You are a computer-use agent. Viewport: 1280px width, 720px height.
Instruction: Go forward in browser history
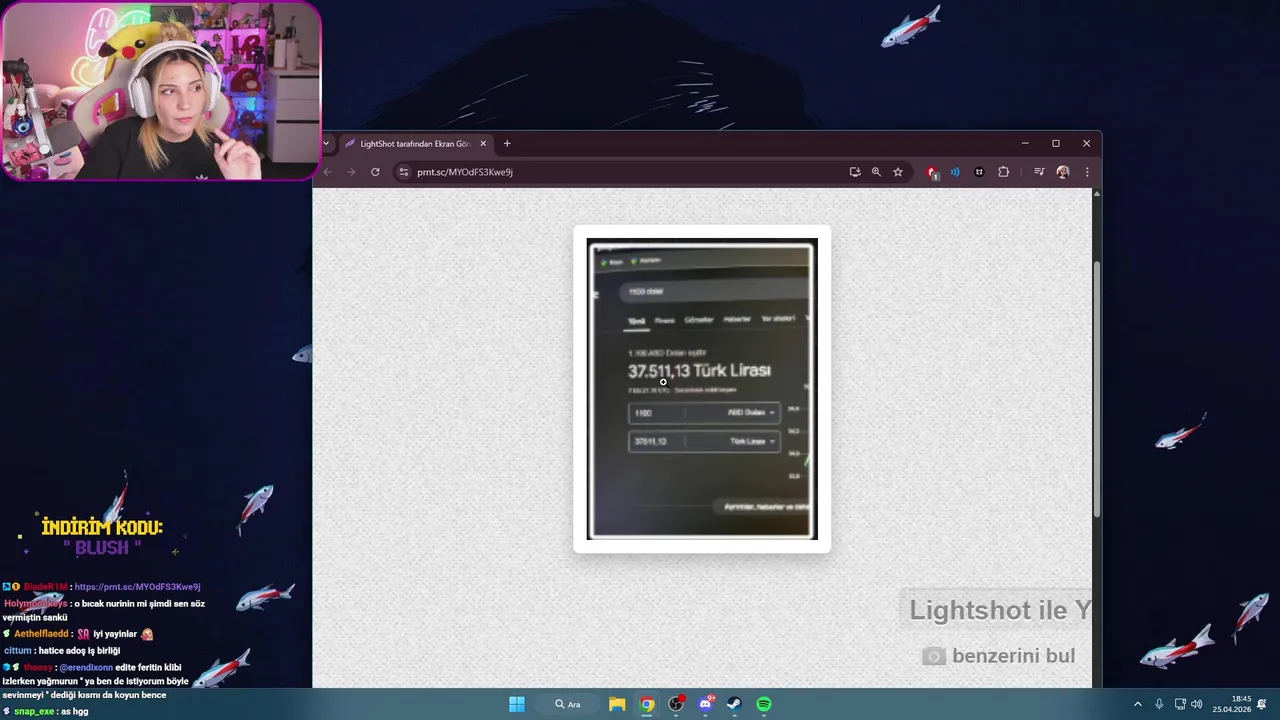(x=351, y=172)
